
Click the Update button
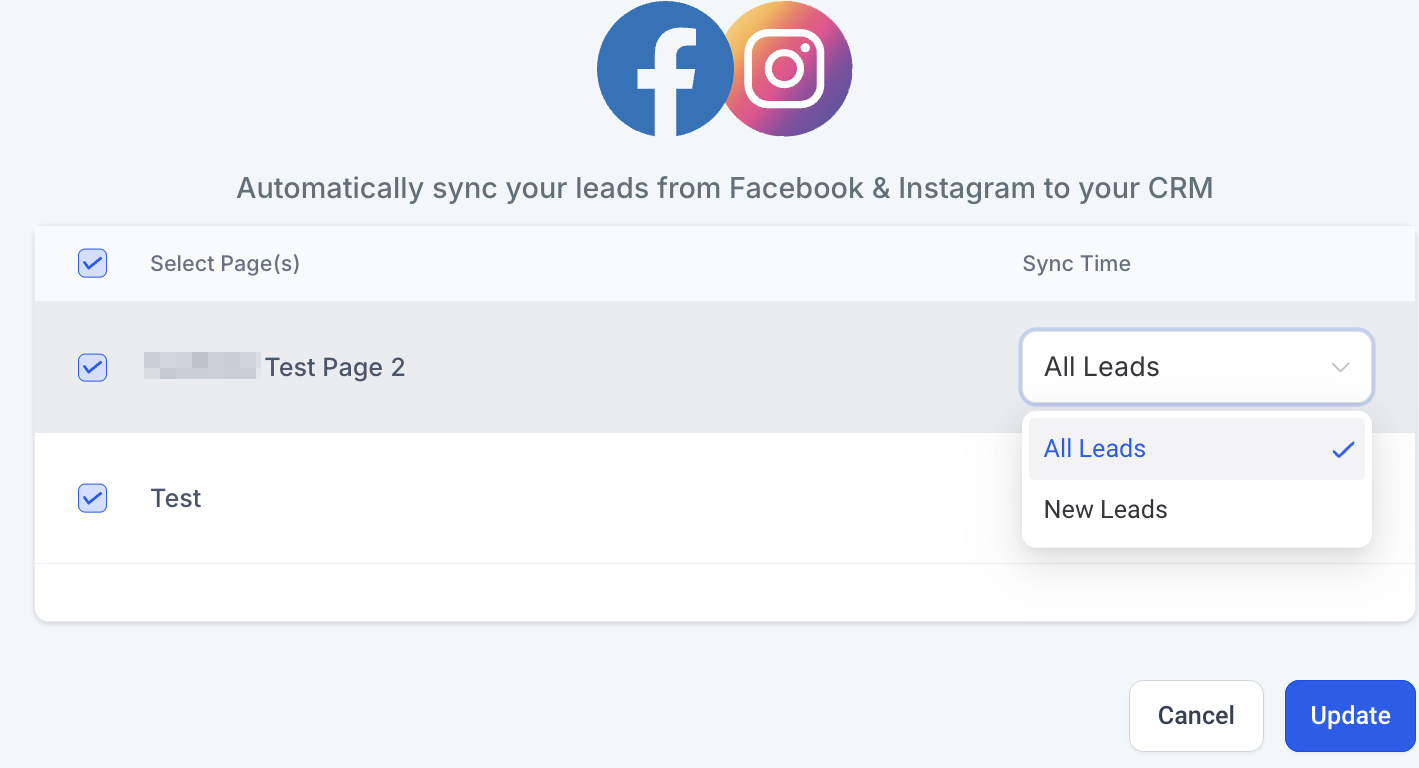[1350, 716]
